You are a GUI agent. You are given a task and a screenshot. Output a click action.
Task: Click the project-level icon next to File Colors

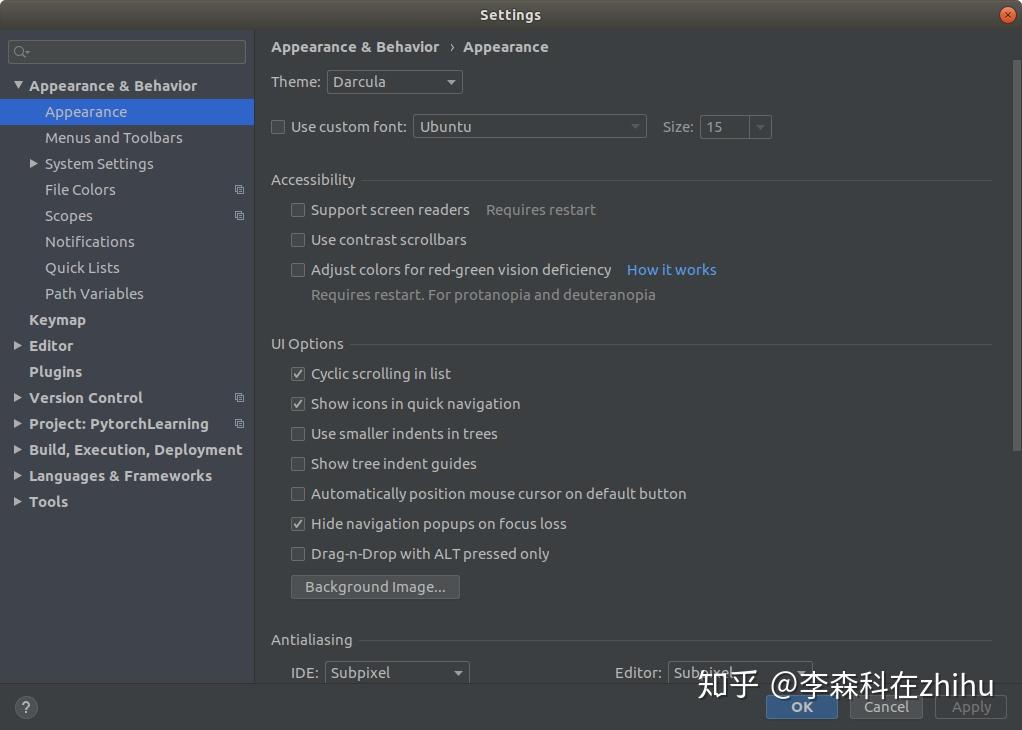coord(239,190)
